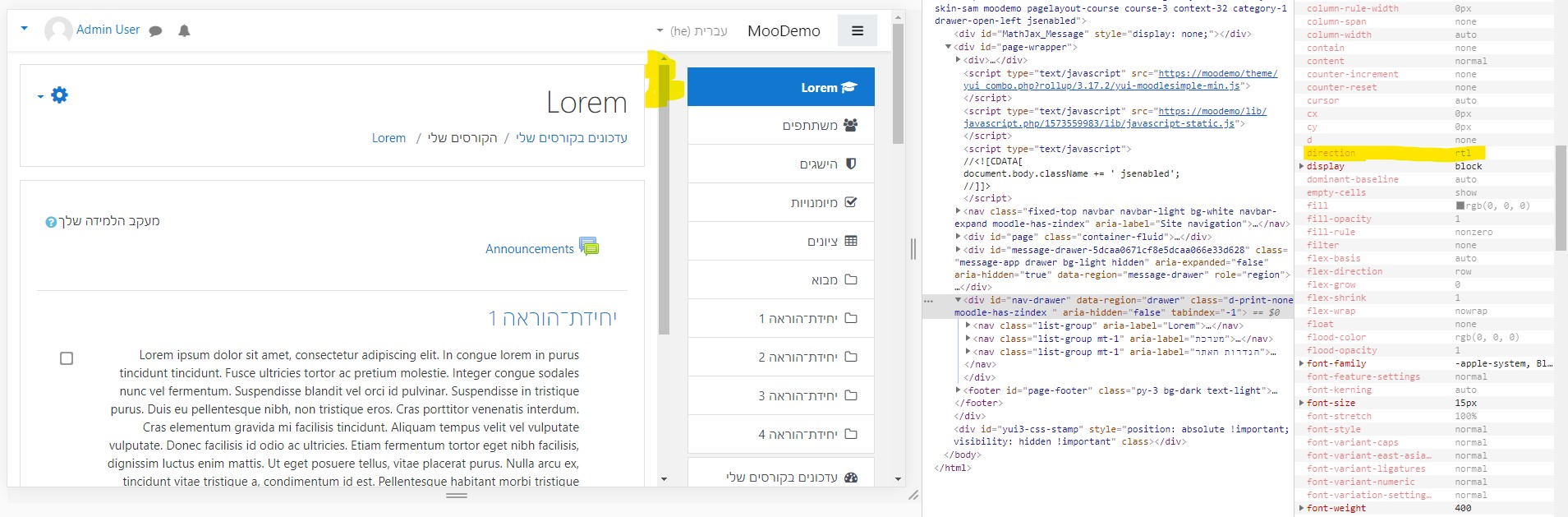Image resolution: width=1568 pixels, height=517 pixels.
Task: Open the javascript-static.js script URL
Action: point(1114,118)
